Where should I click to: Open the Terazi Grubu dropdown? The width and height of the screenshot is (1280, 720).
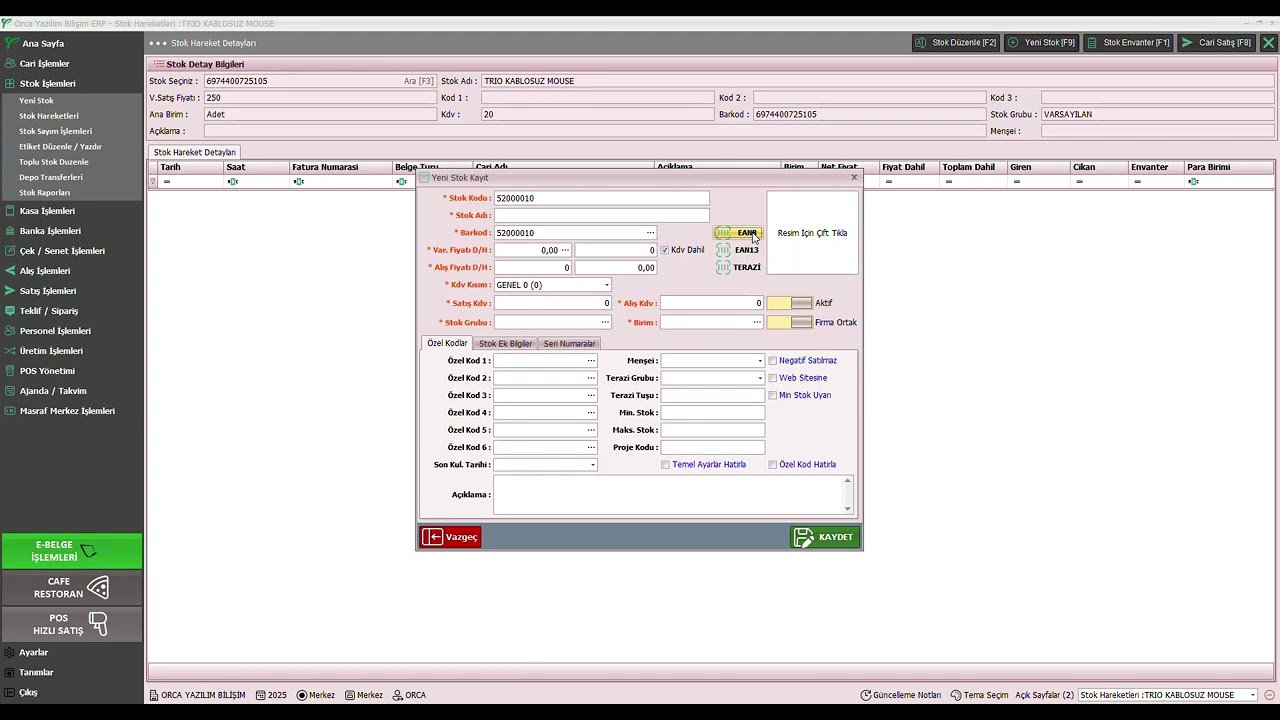[760, 378]
